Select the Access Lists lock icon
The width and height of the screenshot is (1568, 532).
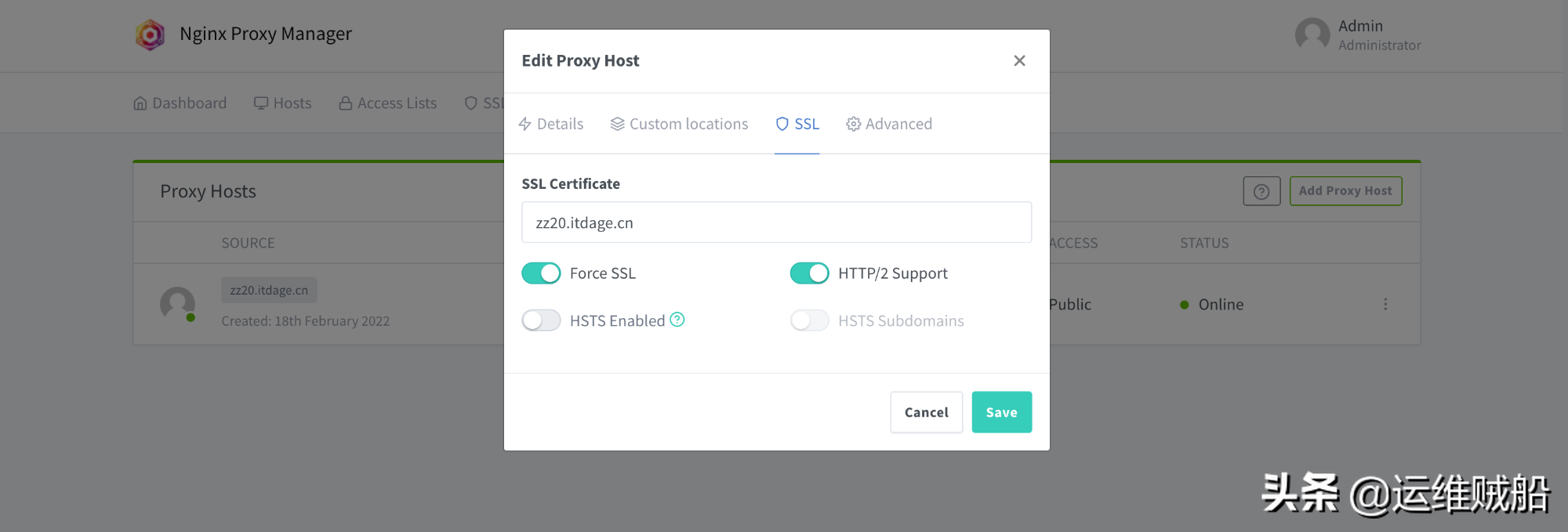(x=345, y=103)
